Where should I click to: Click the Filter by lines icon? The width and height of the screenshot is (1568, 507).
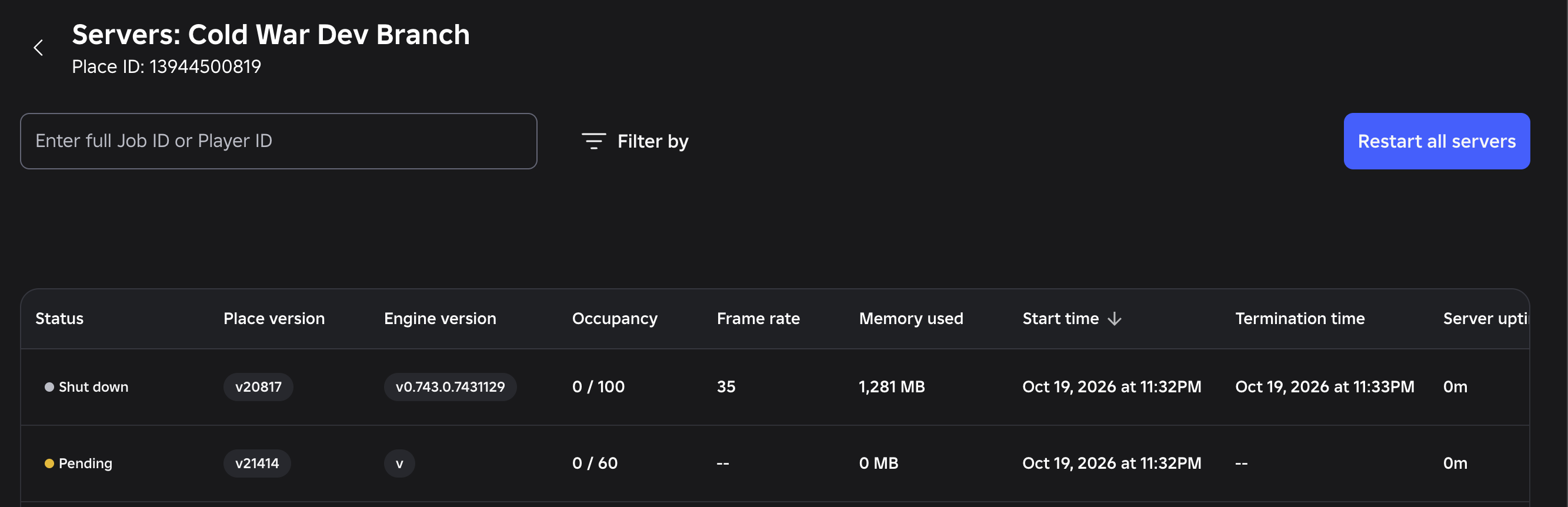coord(593,141)
